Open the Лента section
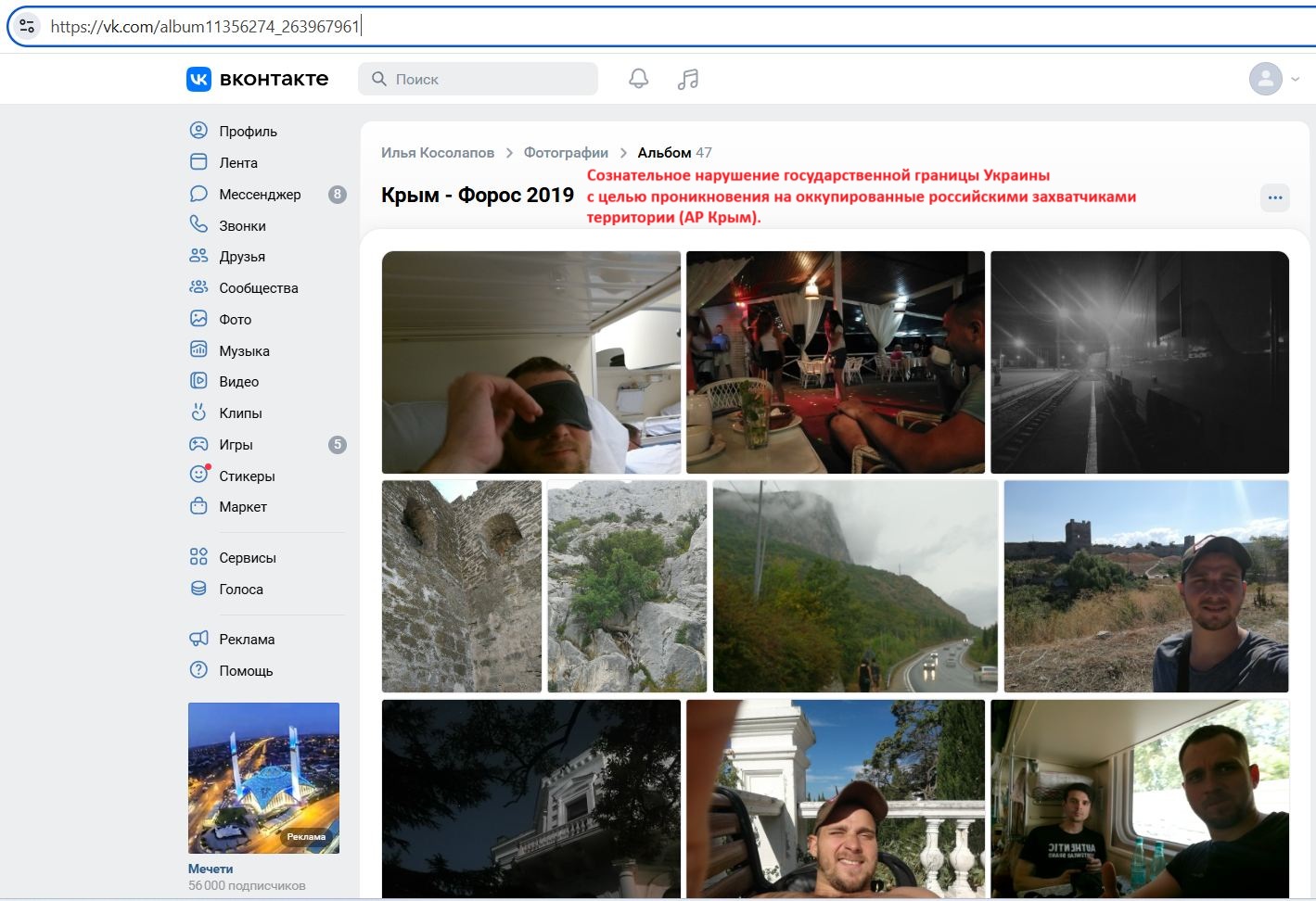Viewport: 1316px width, 901px height. pyautogui.click(x=198, y=162)
